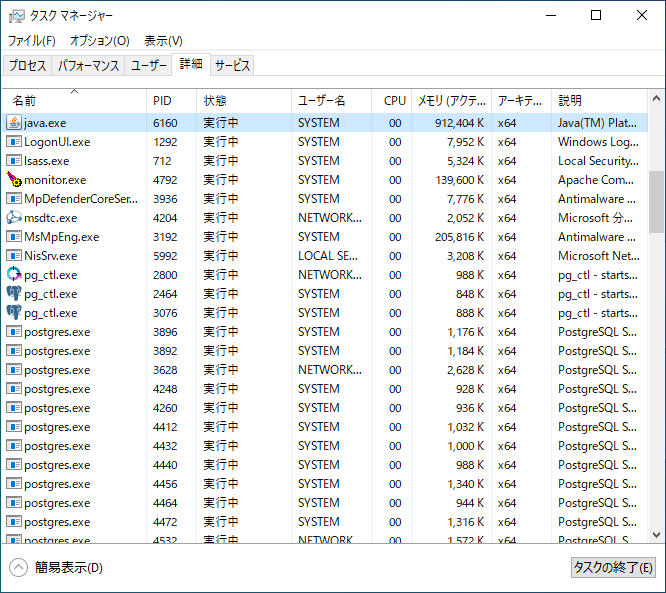Viewport: 666px width, 593px height.
Task: Sort by the 説明 column header
Action: click(599, 101)
